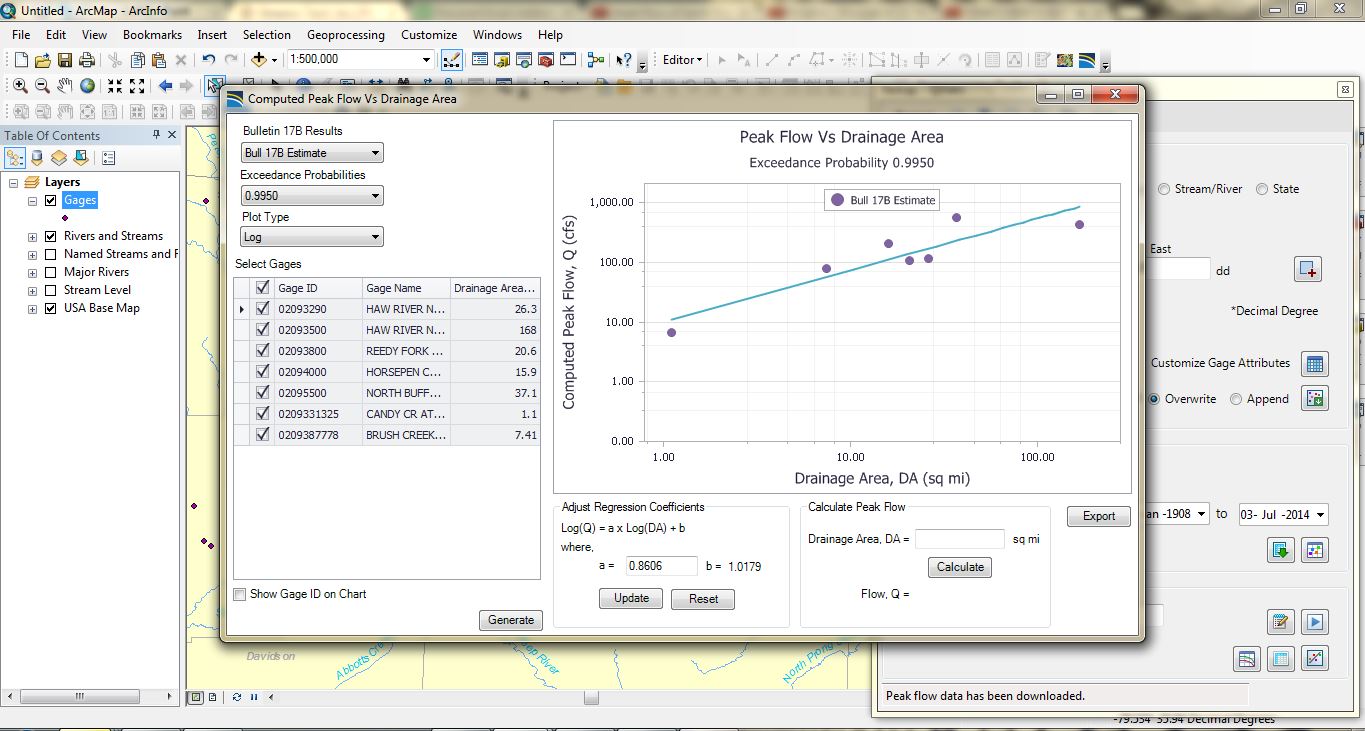
Task: Select the List By Visibility icon
Action: coord(60,157)
